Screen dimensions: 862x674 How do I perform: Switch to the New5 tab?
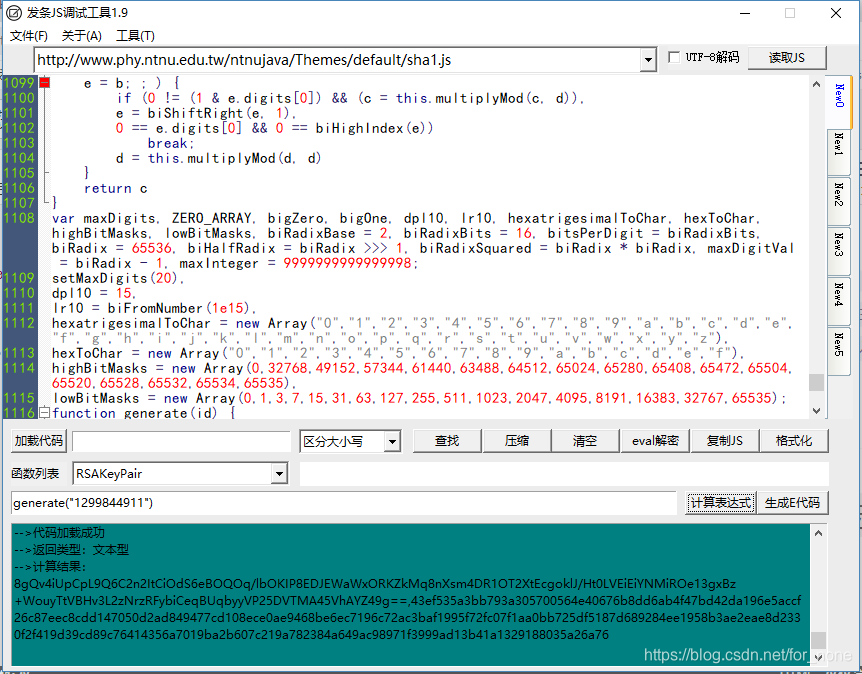(839, 351)
